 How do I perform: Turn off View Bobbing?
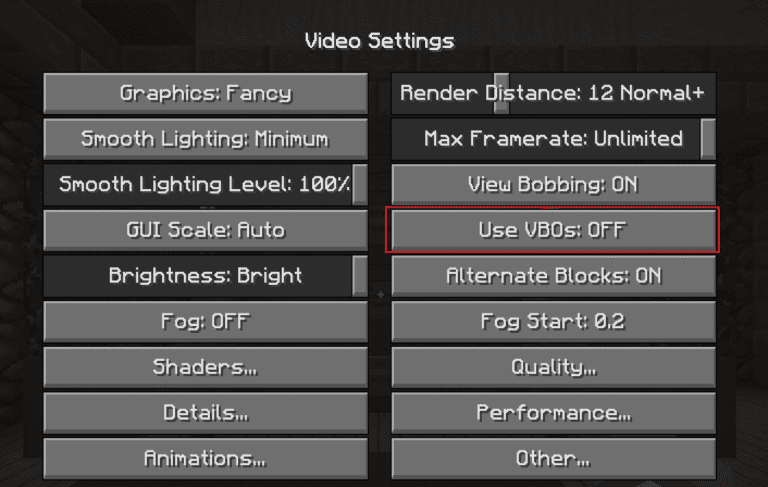click(553, 185)
